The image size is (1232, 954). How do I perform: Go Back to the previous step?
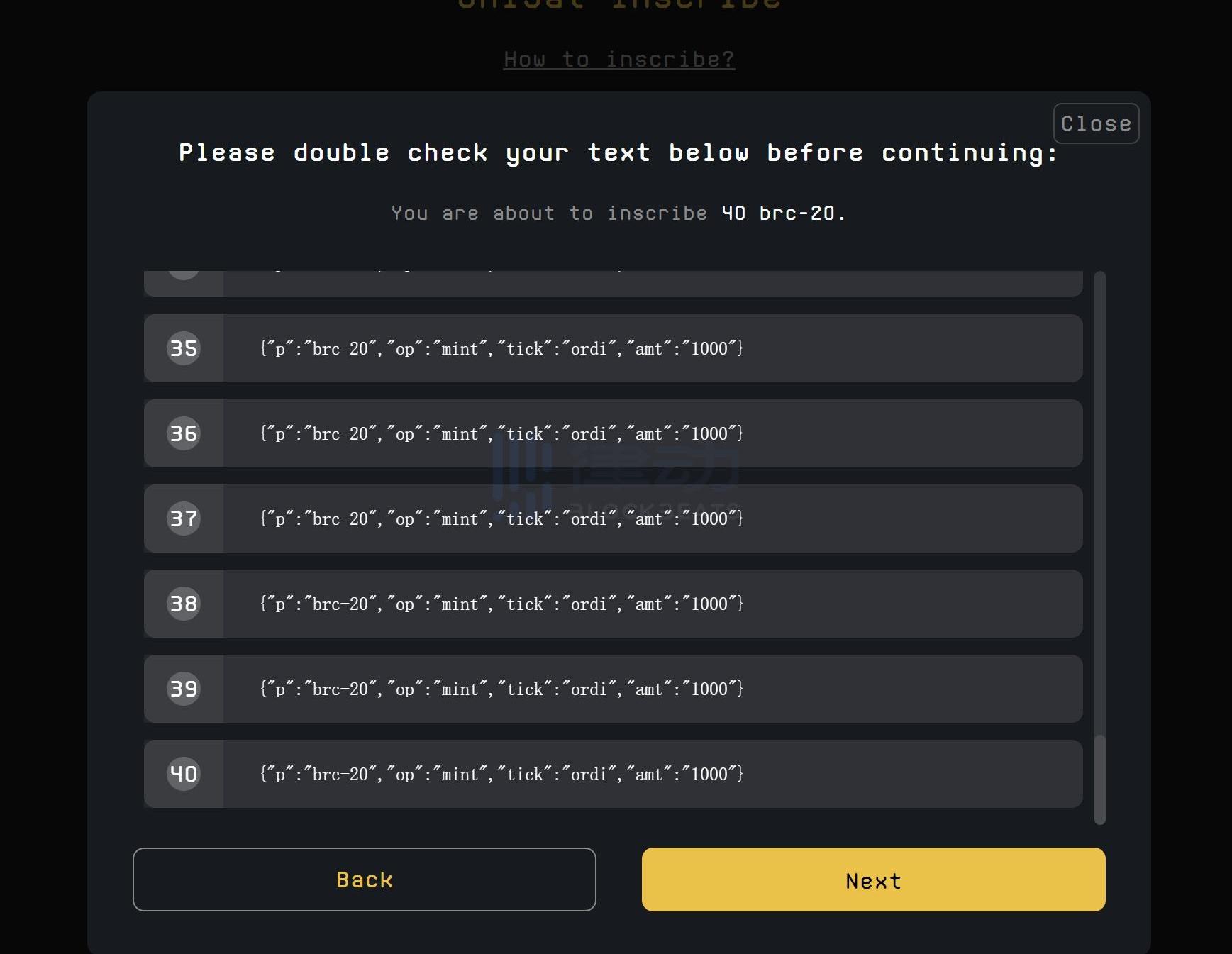[x=365, y=880]
